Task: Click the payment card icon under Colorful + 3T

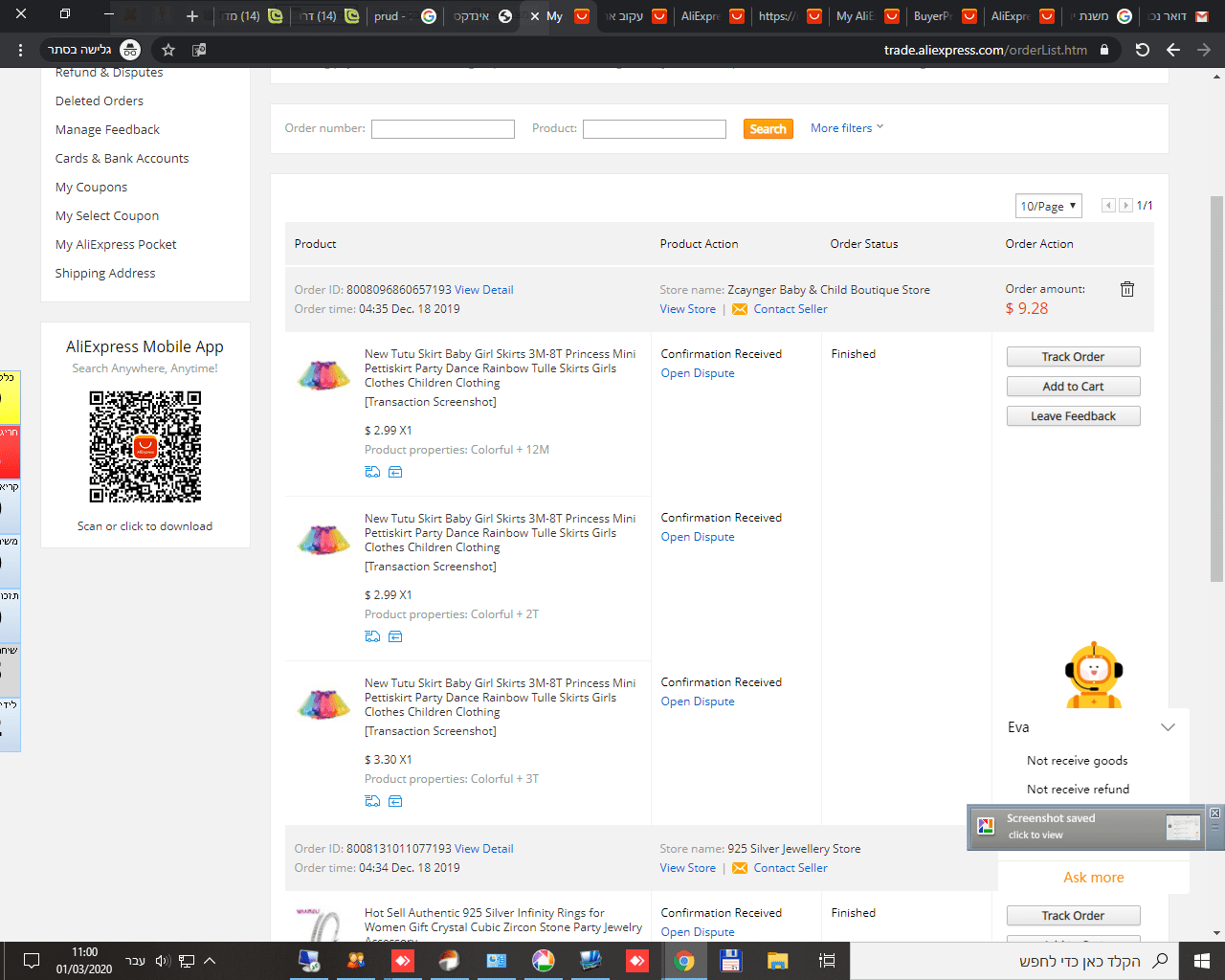Action: point(395,801)
